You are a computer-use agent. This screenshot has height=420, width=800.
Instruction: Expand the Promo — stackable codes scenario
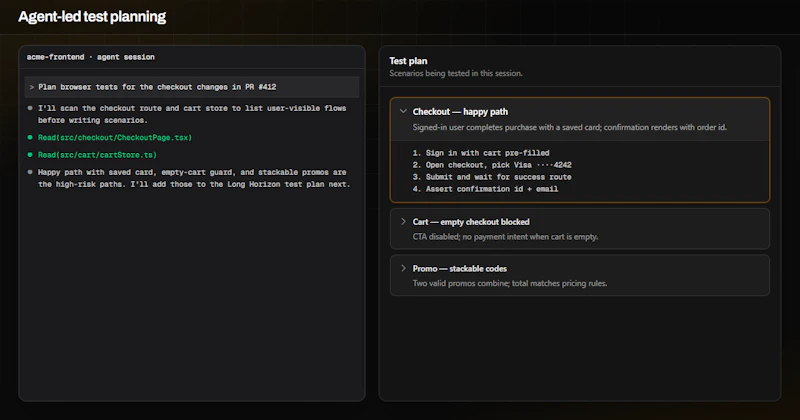coord(403,268)
